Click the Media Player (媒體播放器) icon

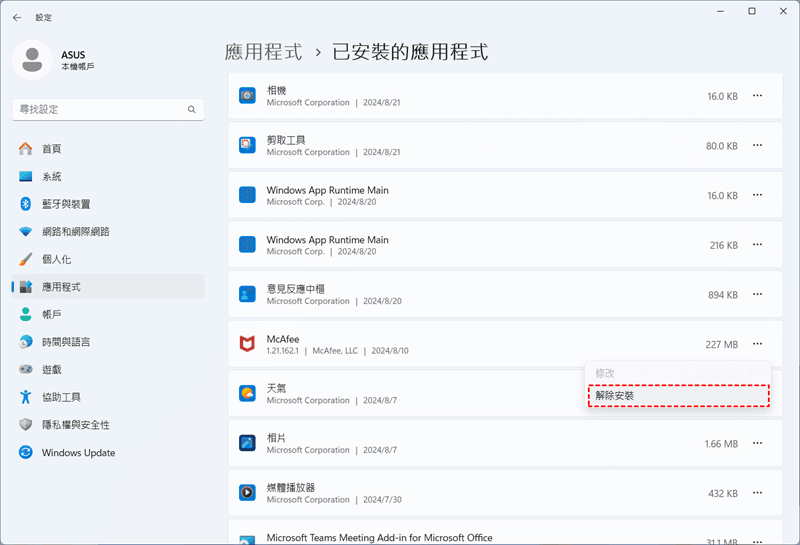pyautogui.click(x=247, y=493)
